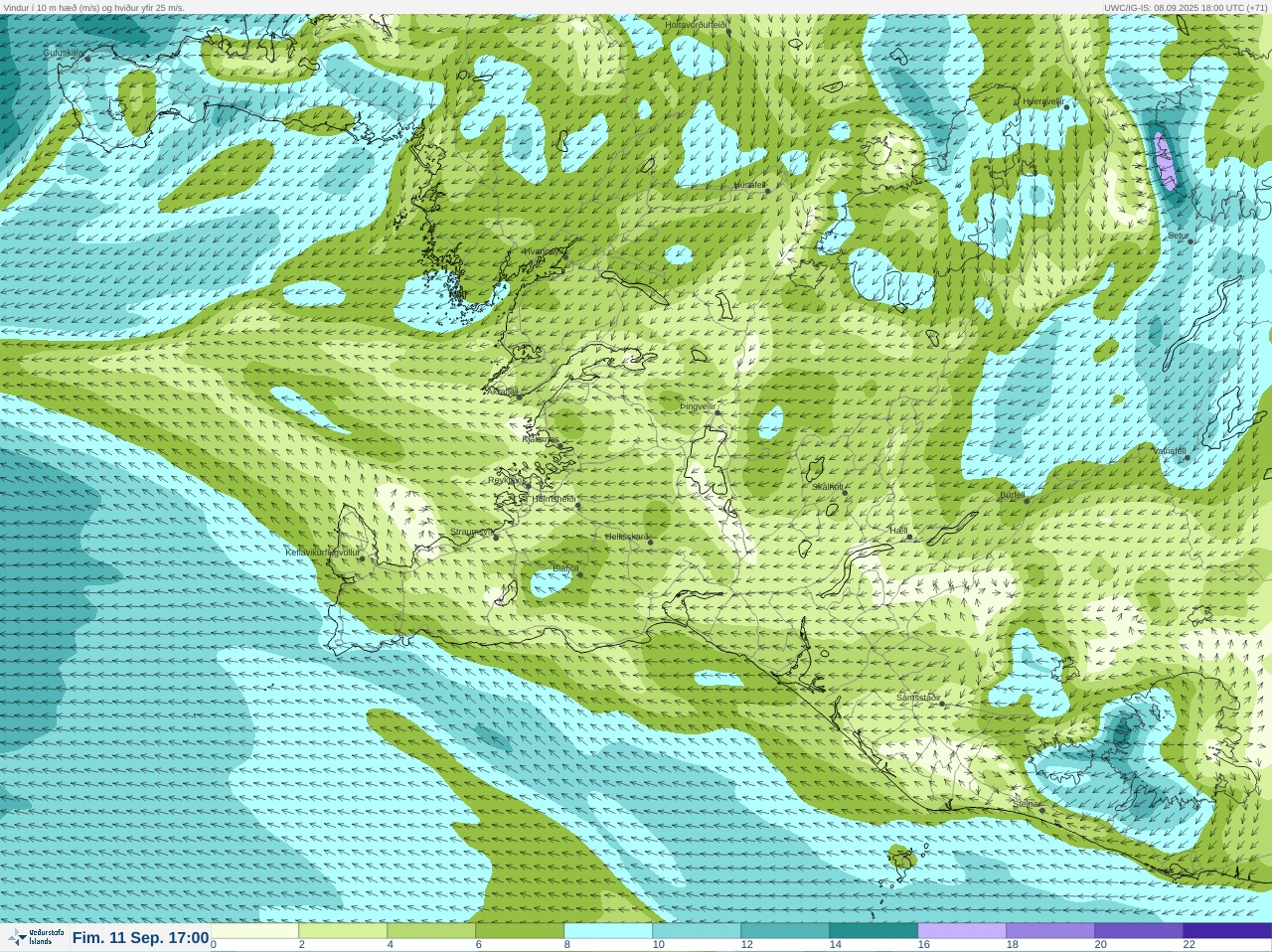The width and height of the screenshot is (1272, 952).
Task: Click the Þingvellir station label
Action: coord(698,406)
